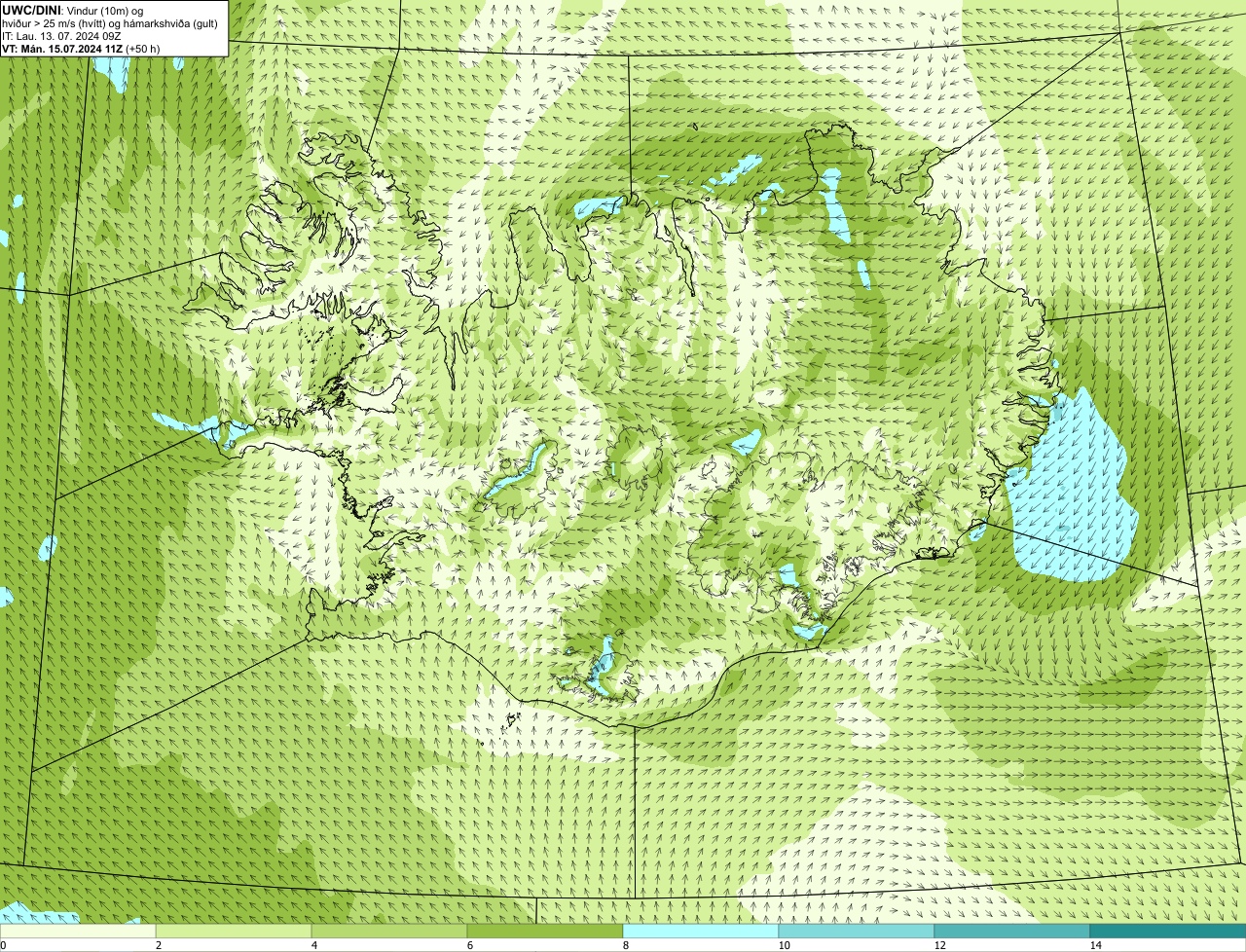Click the scale tick label "2"
This screenshot has height=952, width=1246.
pos(158,945)
